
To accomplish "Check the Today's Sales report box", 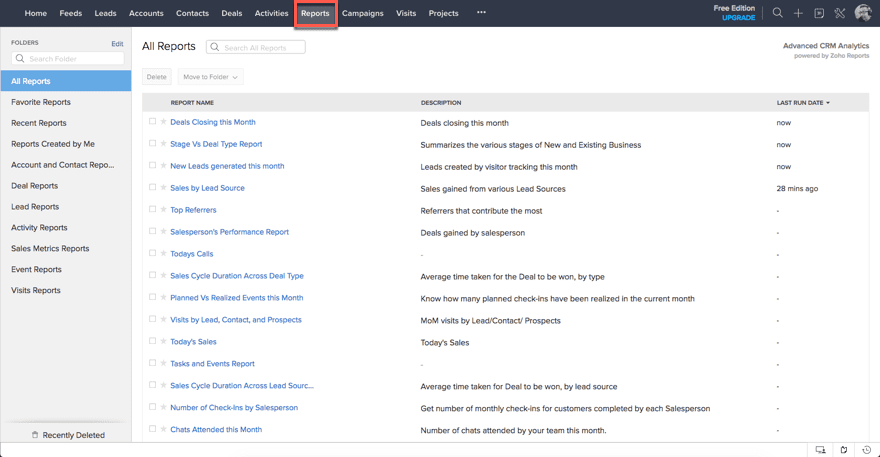I will click(153, 342).
